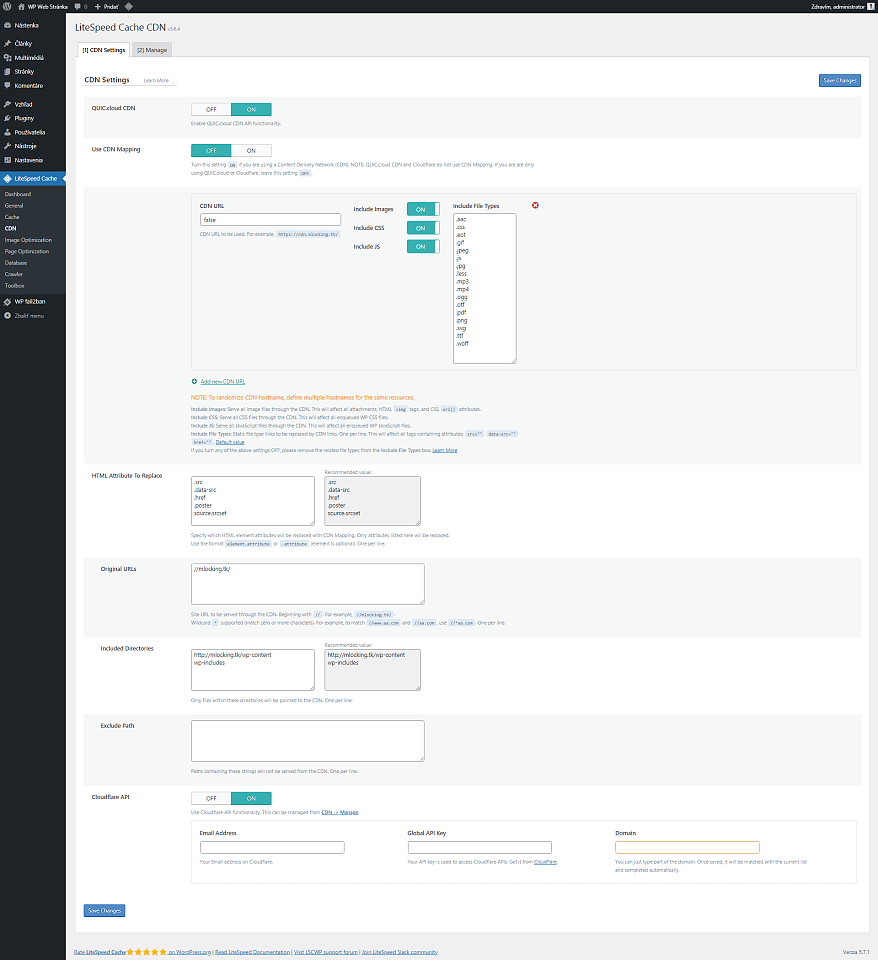
Task: Open Multimédiá library in sidebar
Action: click(x=28, y=58)
